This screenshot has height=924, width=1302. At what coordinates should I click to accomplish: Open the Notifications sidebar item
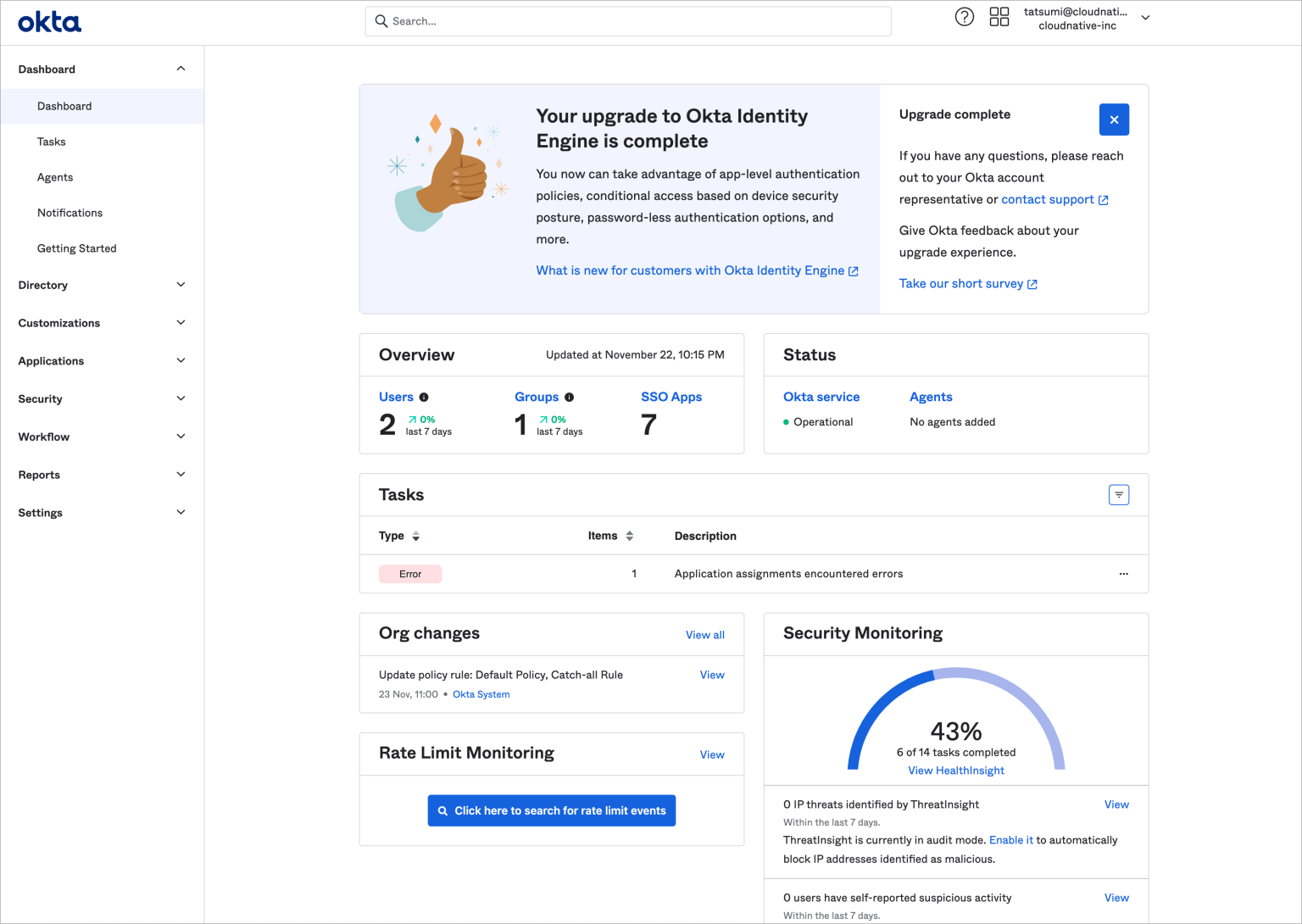tap(70, 213)
